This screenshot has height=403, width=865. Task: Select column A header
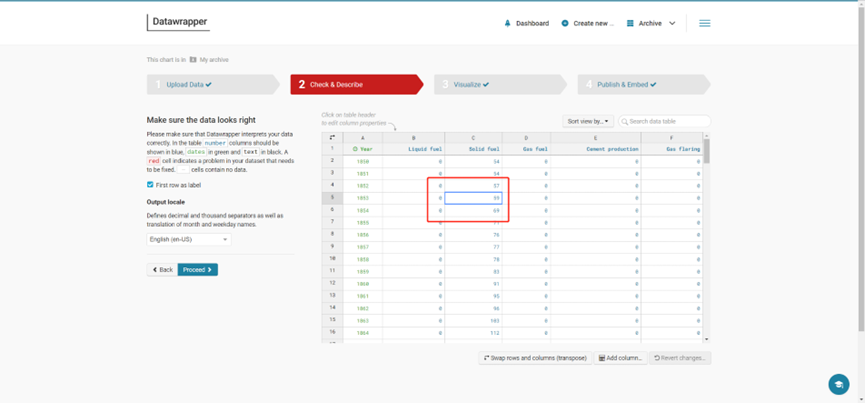(363, 138)
